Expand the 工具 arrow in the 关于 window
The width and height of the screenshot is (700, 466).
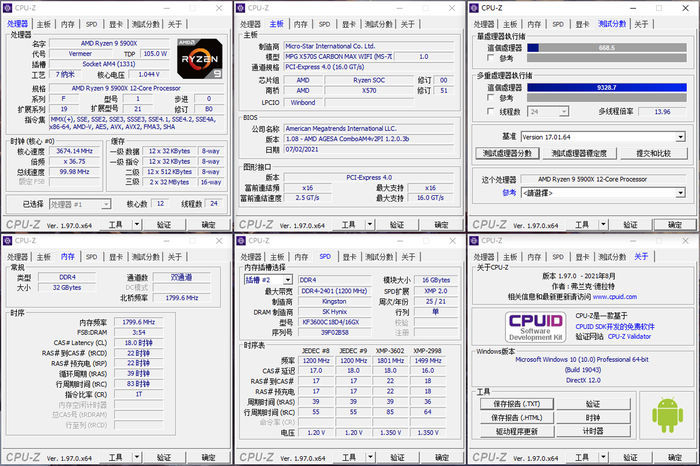(x=603, y=458)
